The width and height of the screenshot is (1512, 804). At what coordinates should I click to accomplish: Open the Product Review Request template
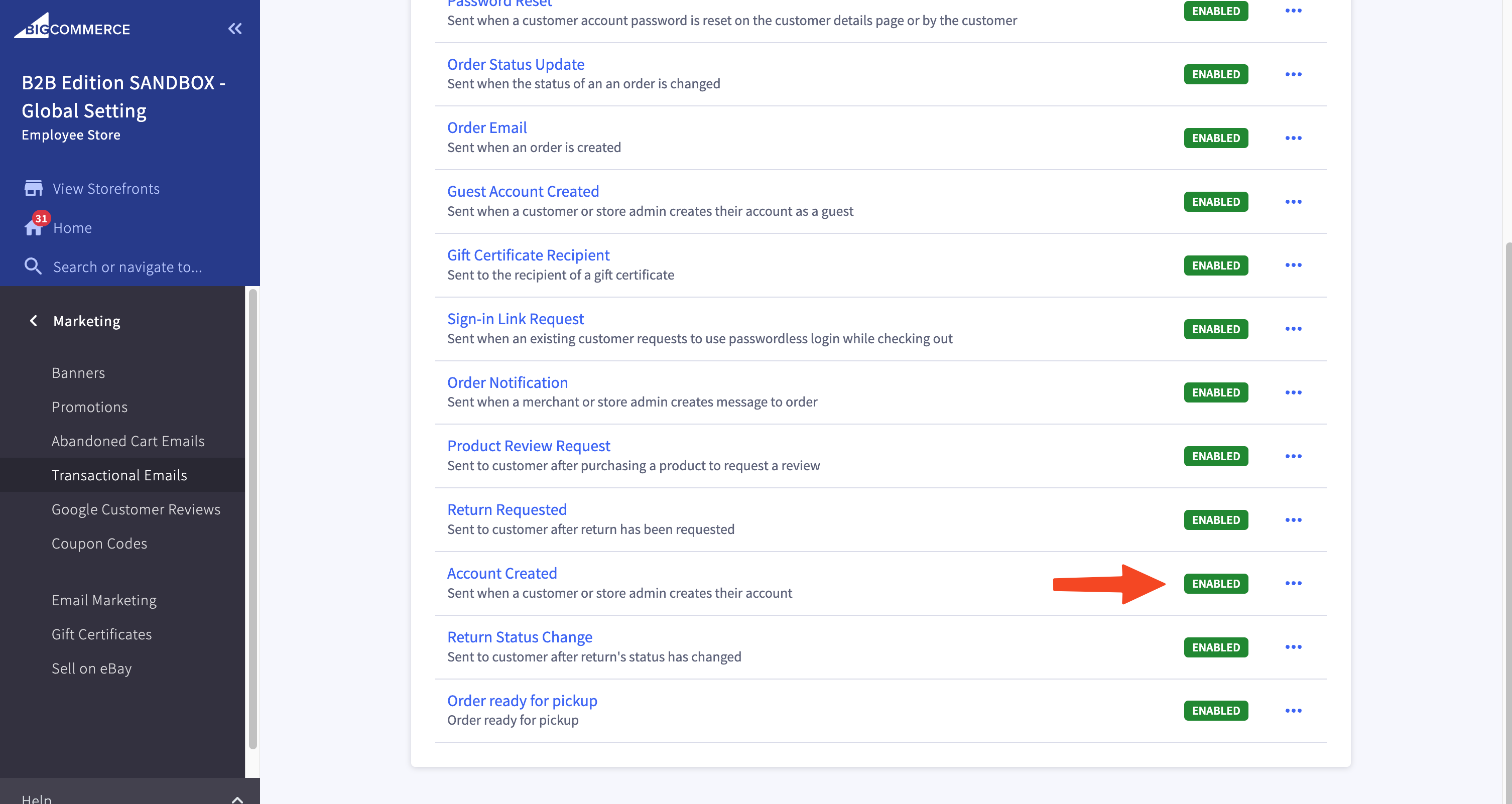point(528,446)
